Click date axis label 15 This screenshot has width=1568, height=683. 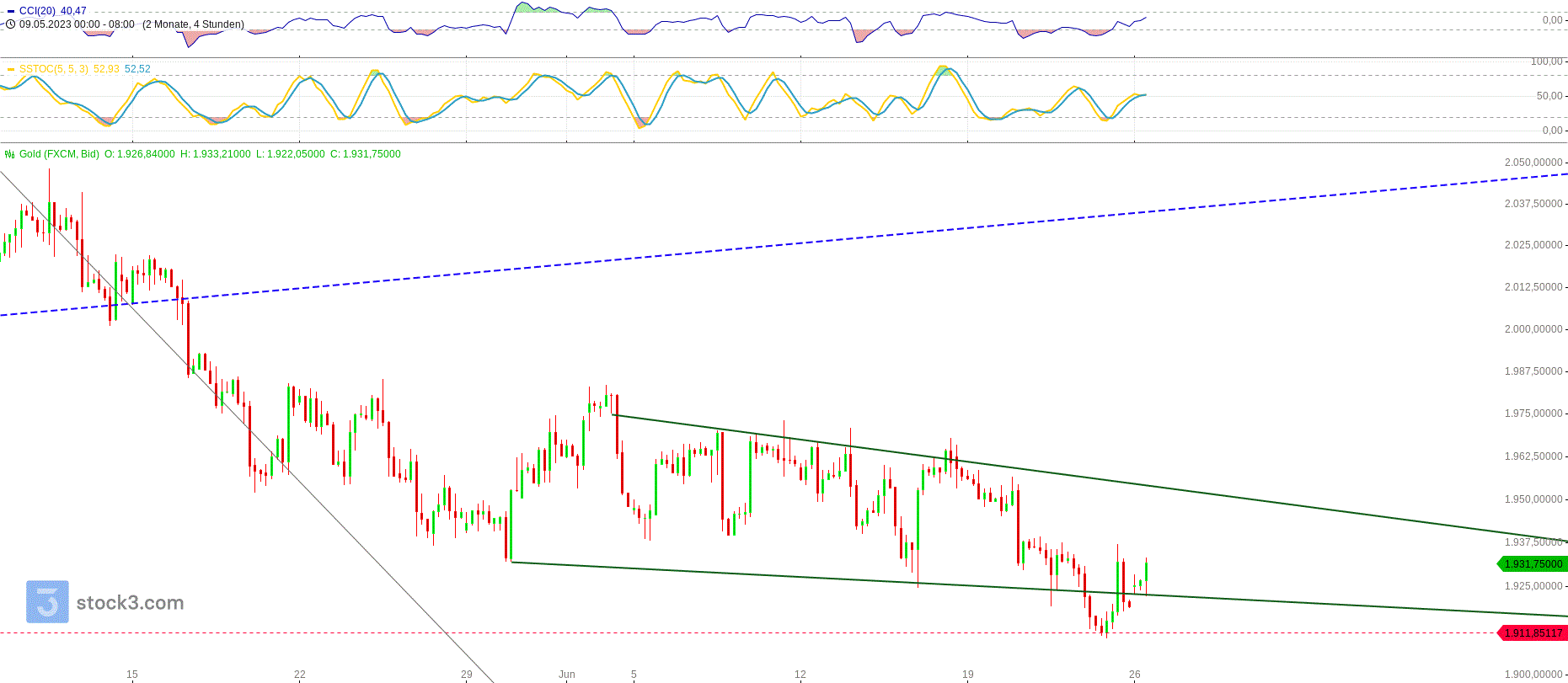tap(132, 675)
